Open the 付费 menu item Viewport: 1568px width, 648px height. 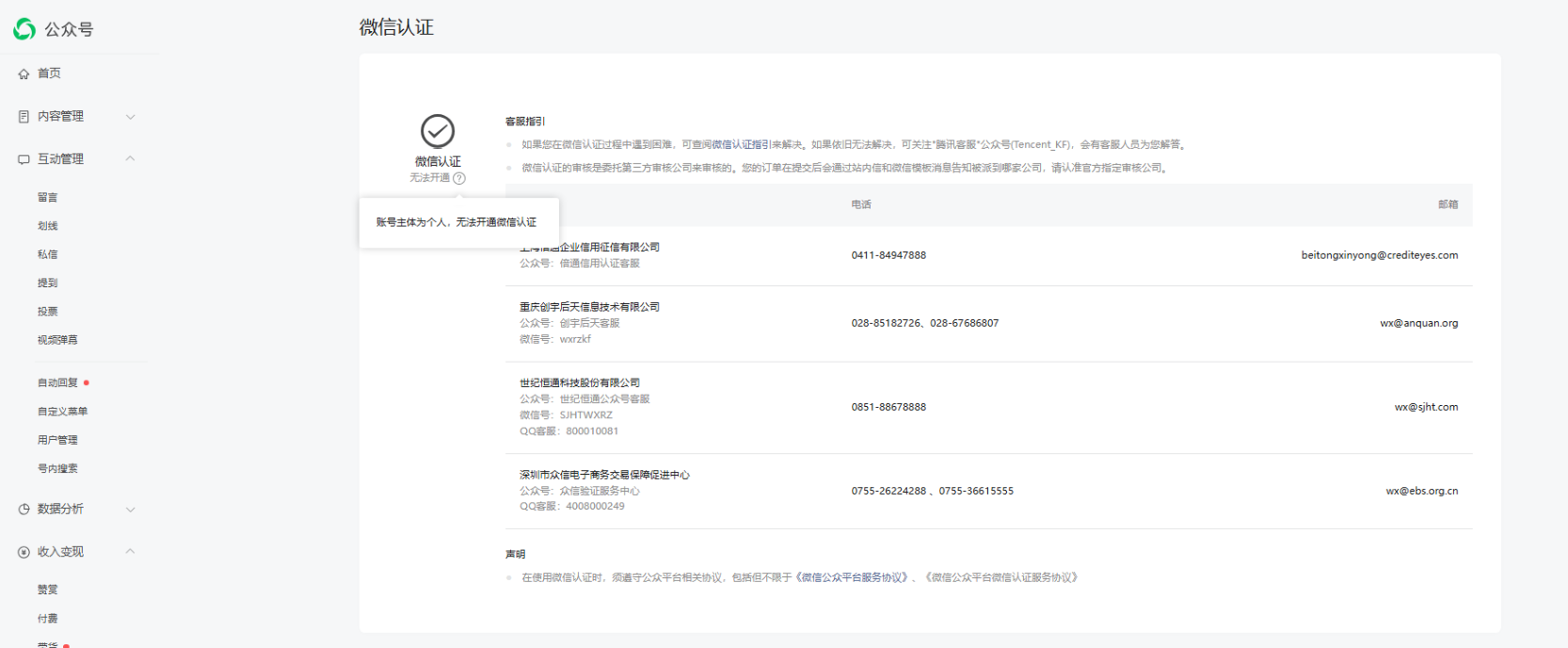click(48, 619)
